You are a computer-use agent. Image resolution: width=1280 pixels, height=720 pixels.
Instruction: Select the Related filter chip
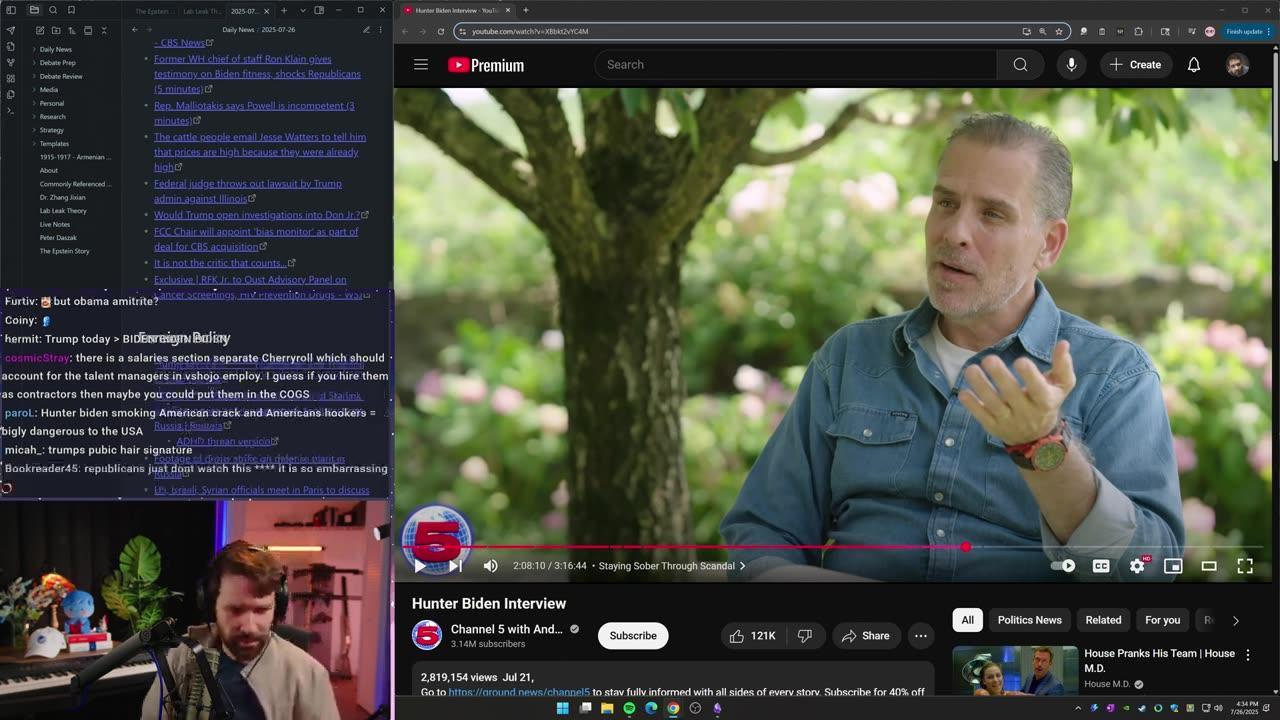tap(1103, 620)
